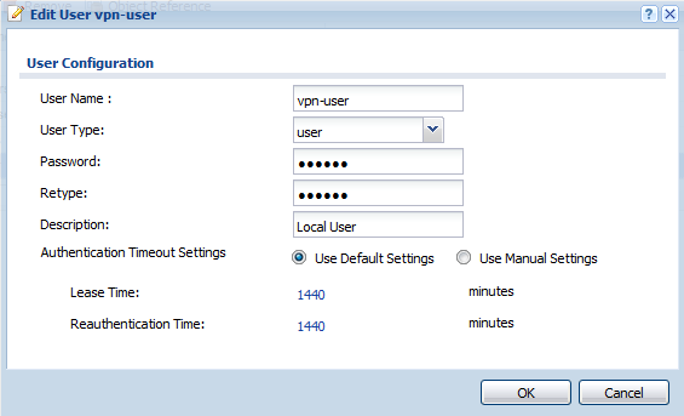Click into the Retype password field

378,193
